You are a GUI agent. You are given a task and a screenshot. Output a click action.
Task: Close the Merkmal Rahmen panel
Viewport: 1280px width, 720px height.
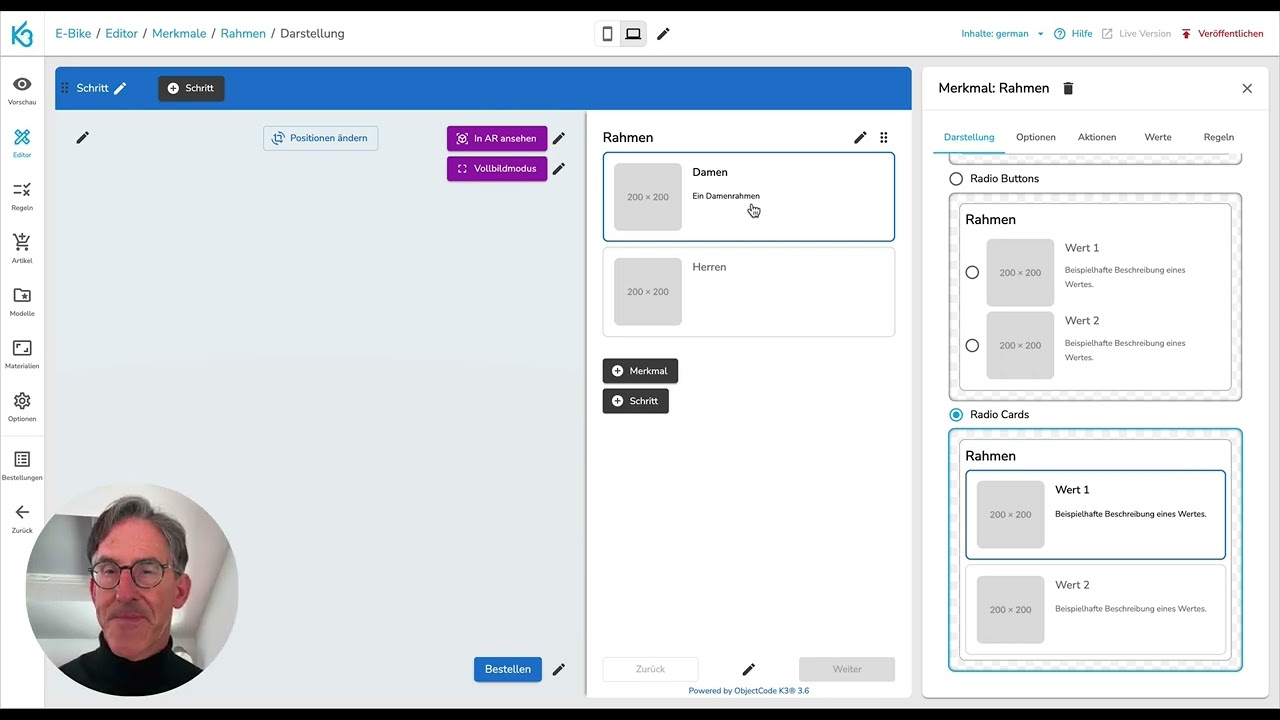1247,88
